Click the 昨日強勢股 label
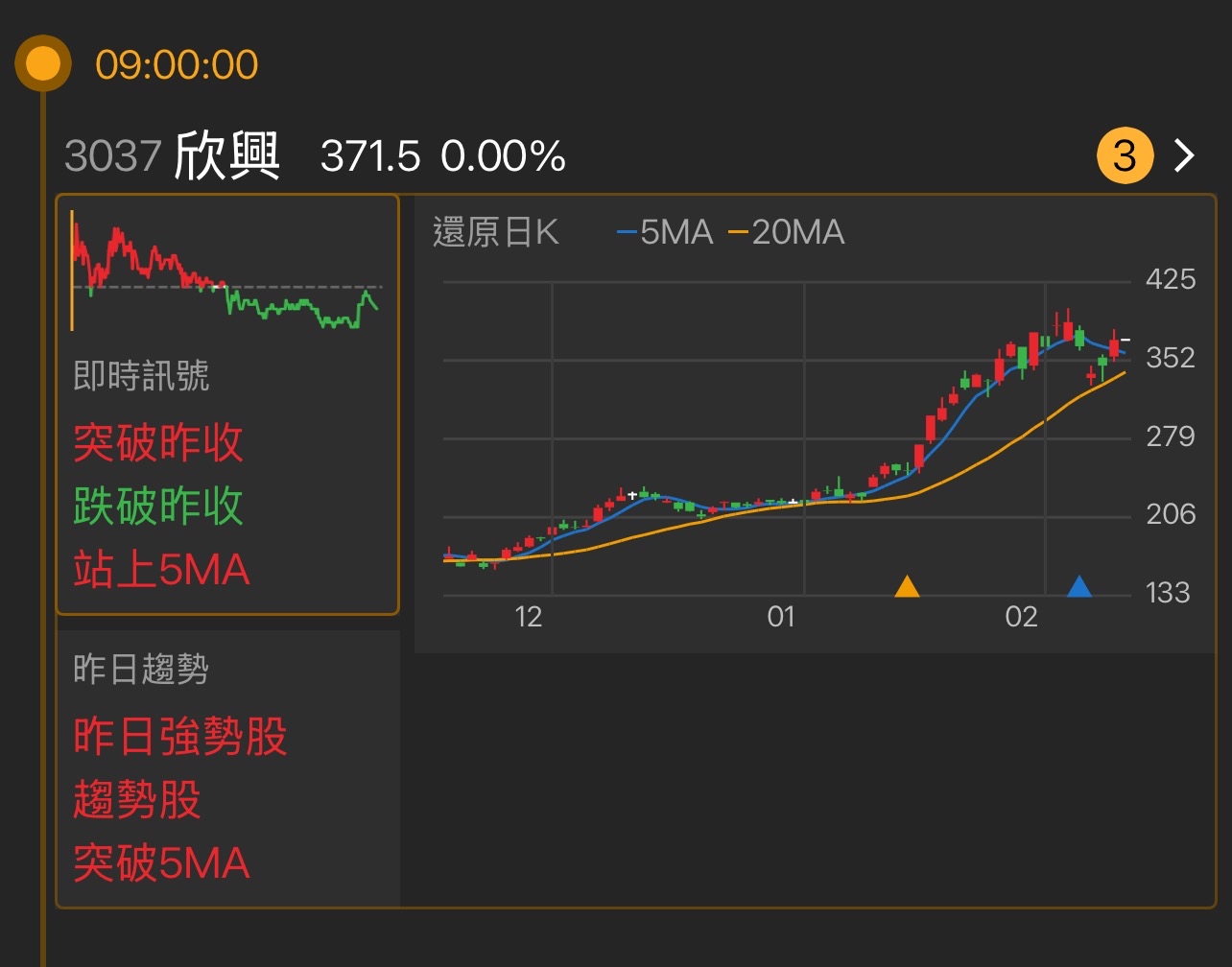The image size is (1232, 967). click(x=180, y=737)
